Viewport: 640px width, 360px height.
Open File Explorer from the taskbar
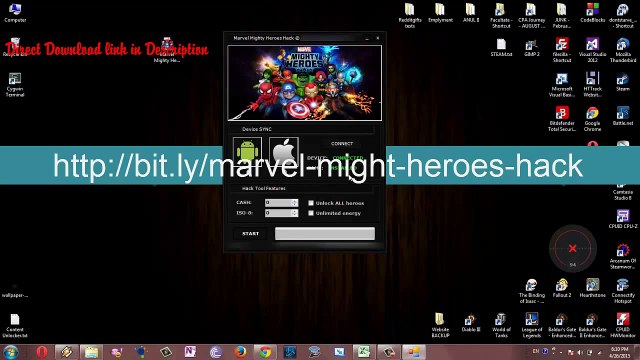pos(91,352)
